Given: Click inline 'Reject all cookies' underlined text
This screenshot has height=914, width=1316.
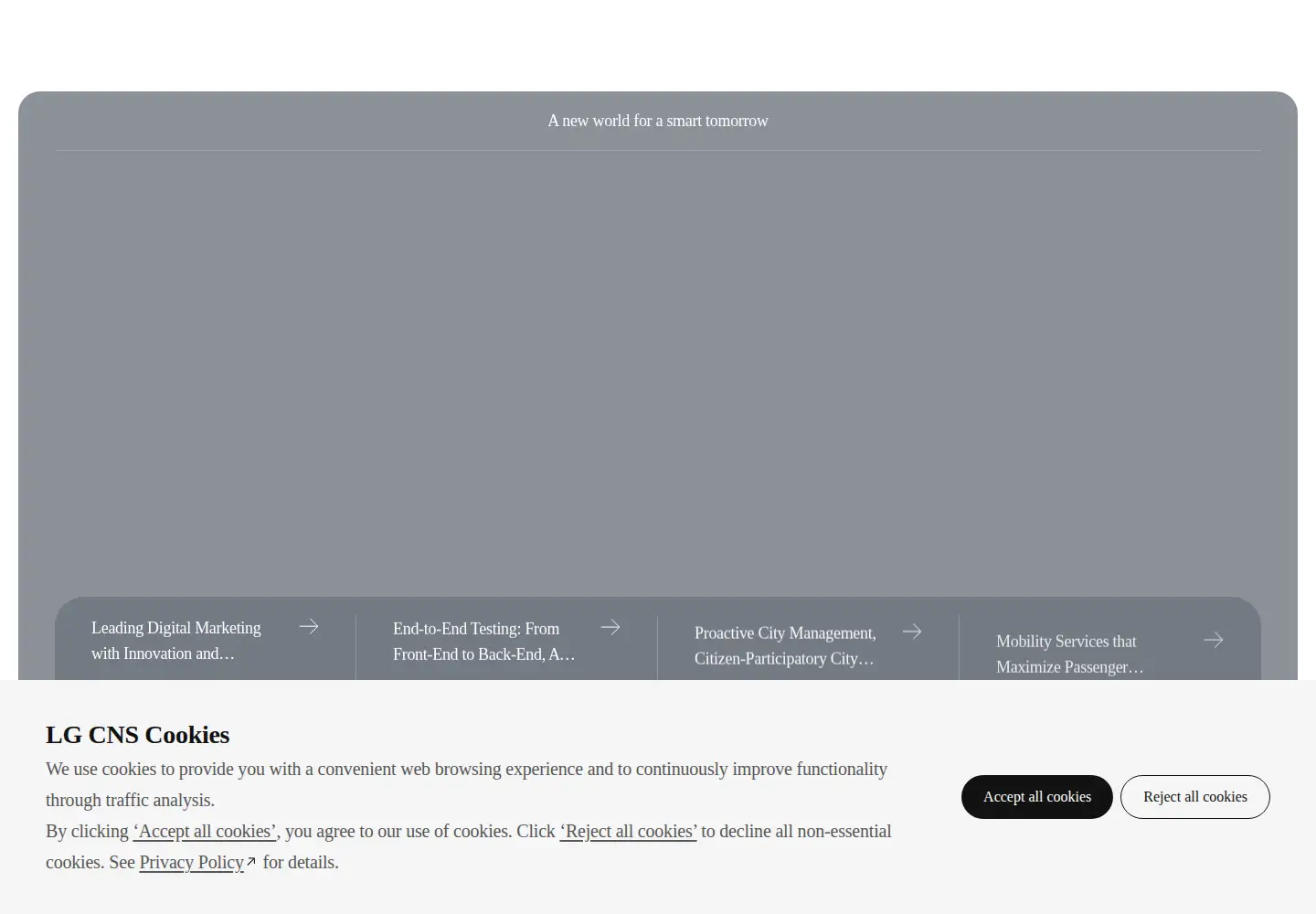Looking at the screenshot, I should pos(629,831).
